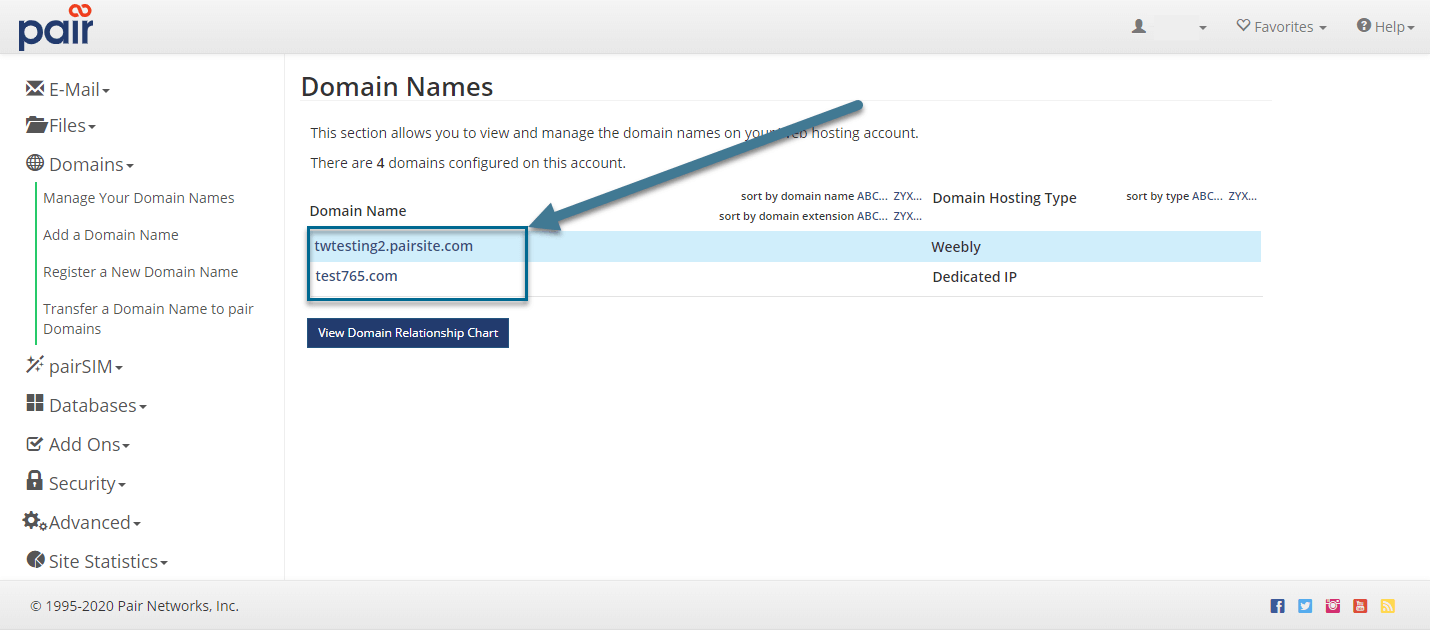The width and height of the screenshot is (1430, 630).
Task: Open the YouTube channel icon
Action: pyautogui.click(x=1360, y=606)
